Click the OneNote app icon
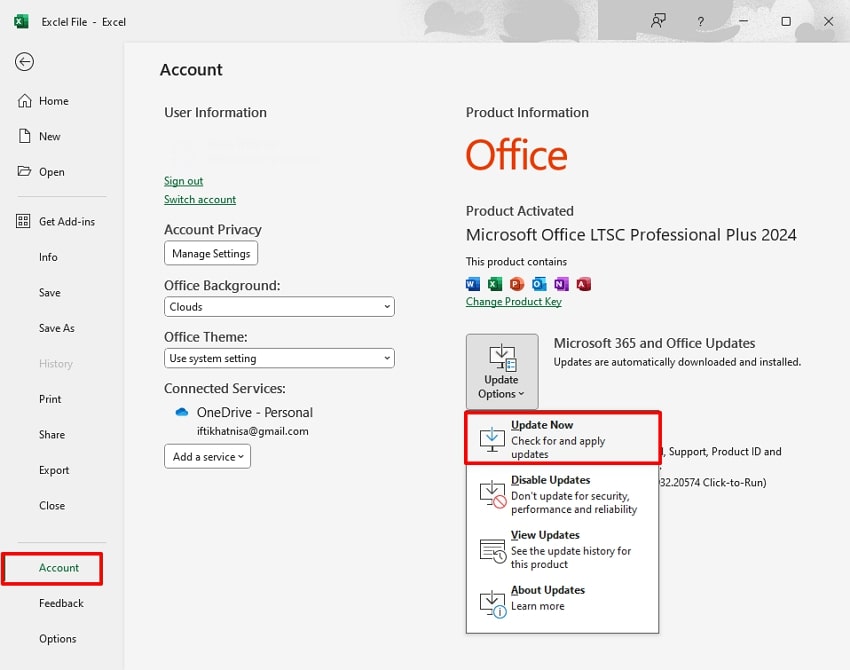Screen dimensions: 850x670 [x=562, y=284]
